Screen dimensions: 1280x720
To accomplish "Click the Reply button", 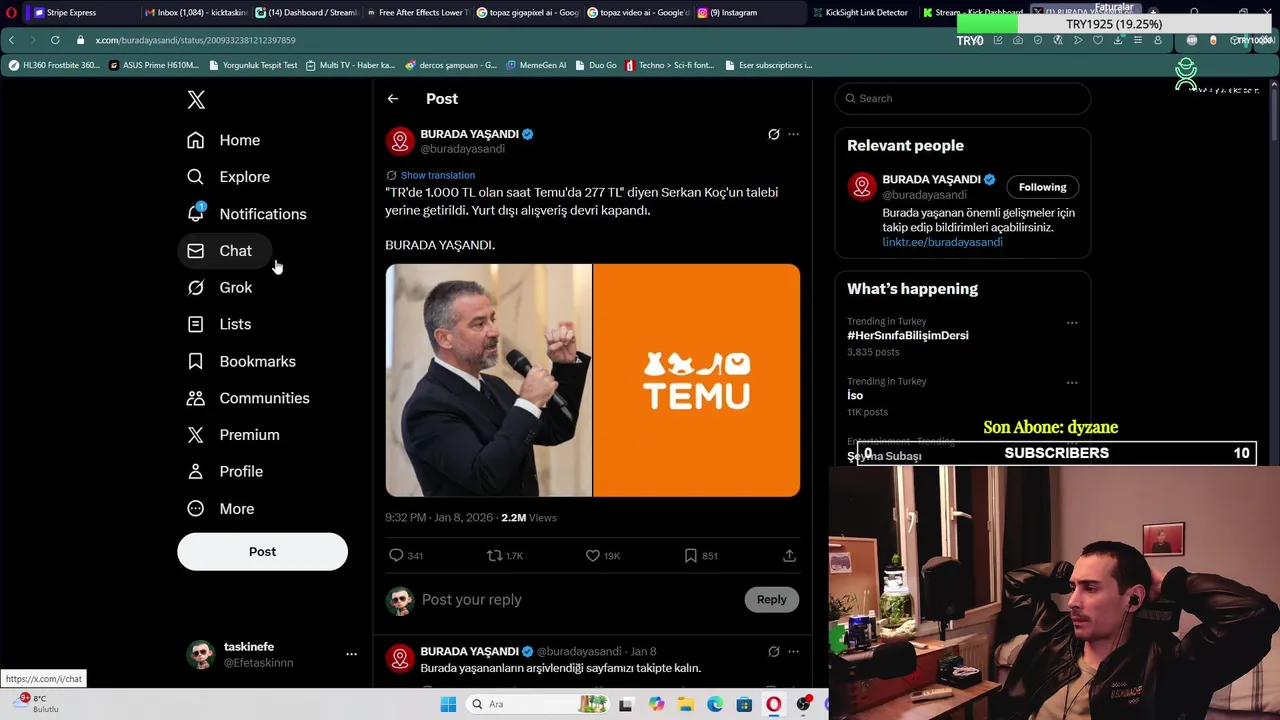I will tap(772, 600).
